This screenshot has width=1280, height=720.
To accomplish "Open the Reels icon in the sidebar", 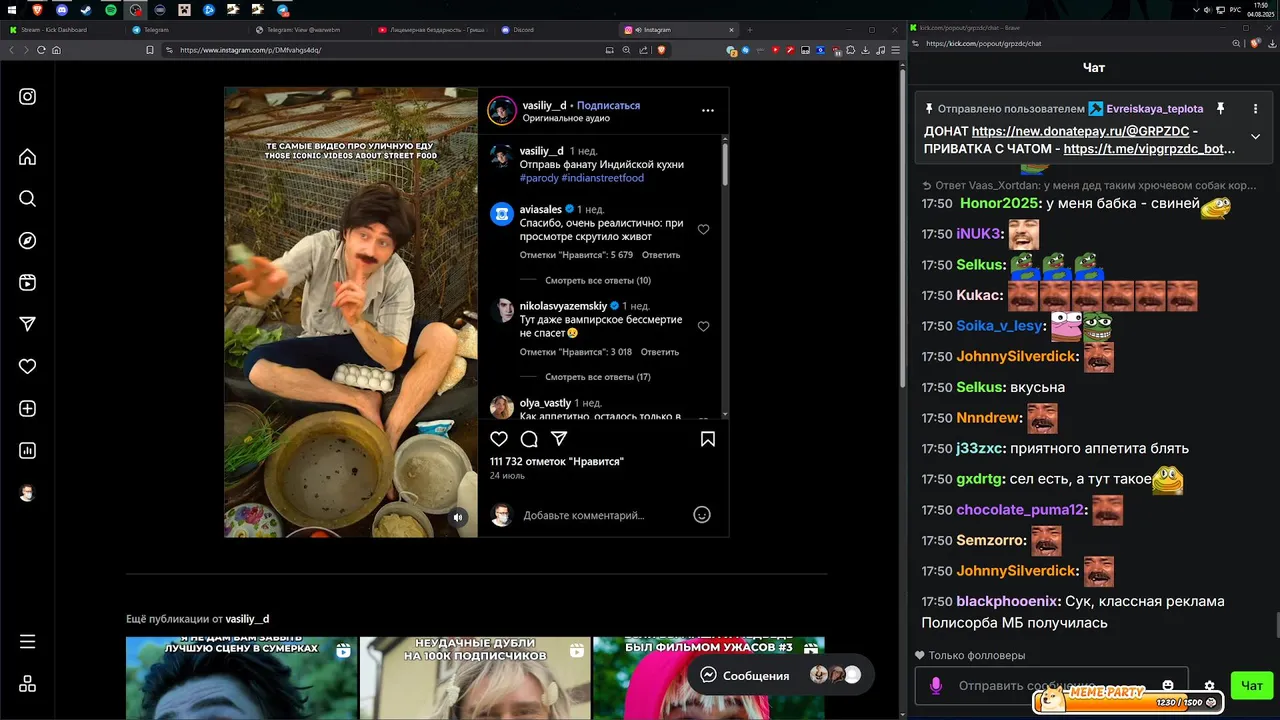I will (28, 283).
